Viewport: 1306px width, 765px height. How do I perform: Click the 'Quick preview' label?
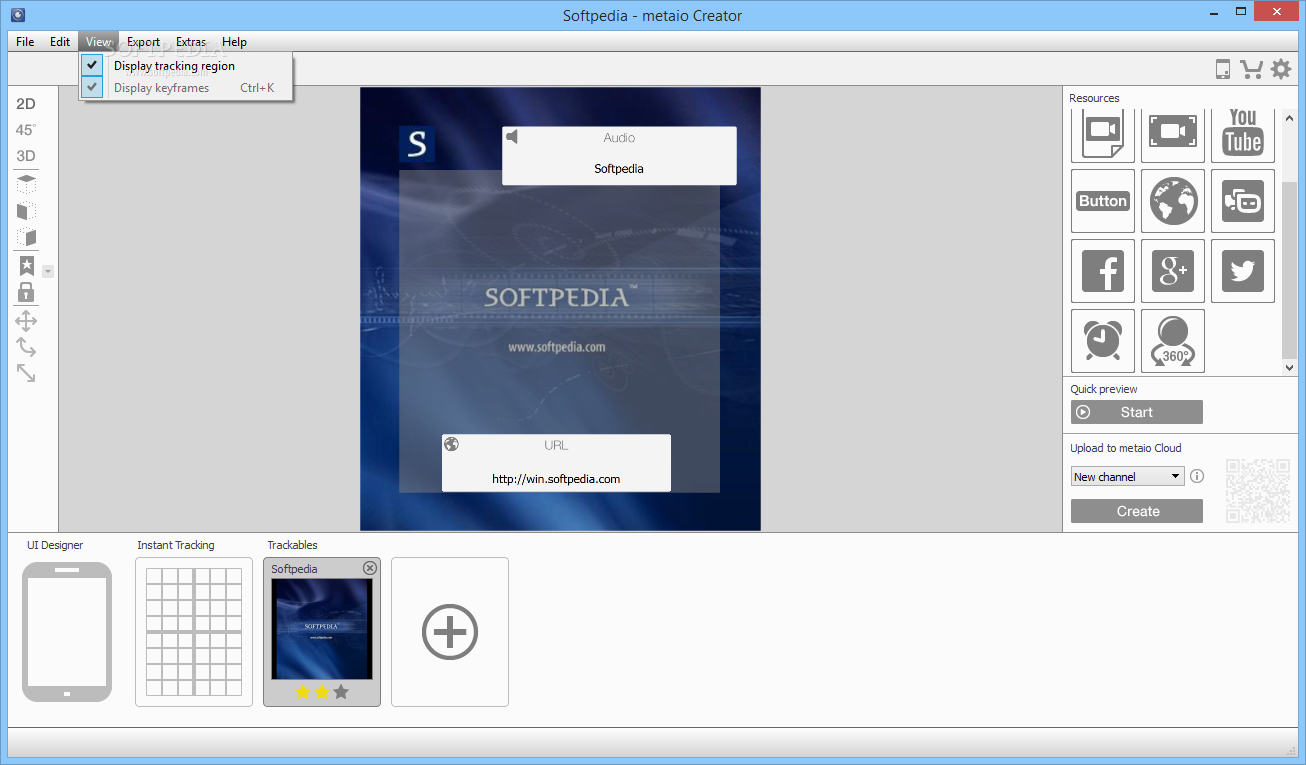1104,389
